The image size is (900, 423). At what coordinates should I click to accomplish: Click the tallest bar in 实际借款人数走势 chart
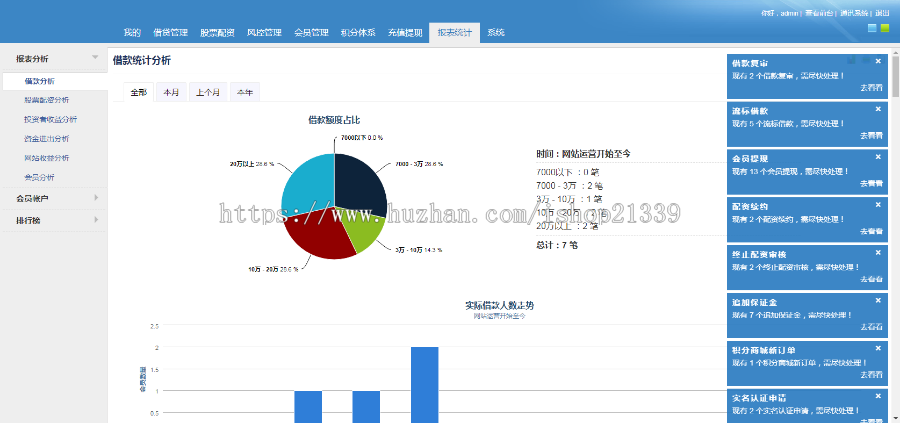click(425, 385)
